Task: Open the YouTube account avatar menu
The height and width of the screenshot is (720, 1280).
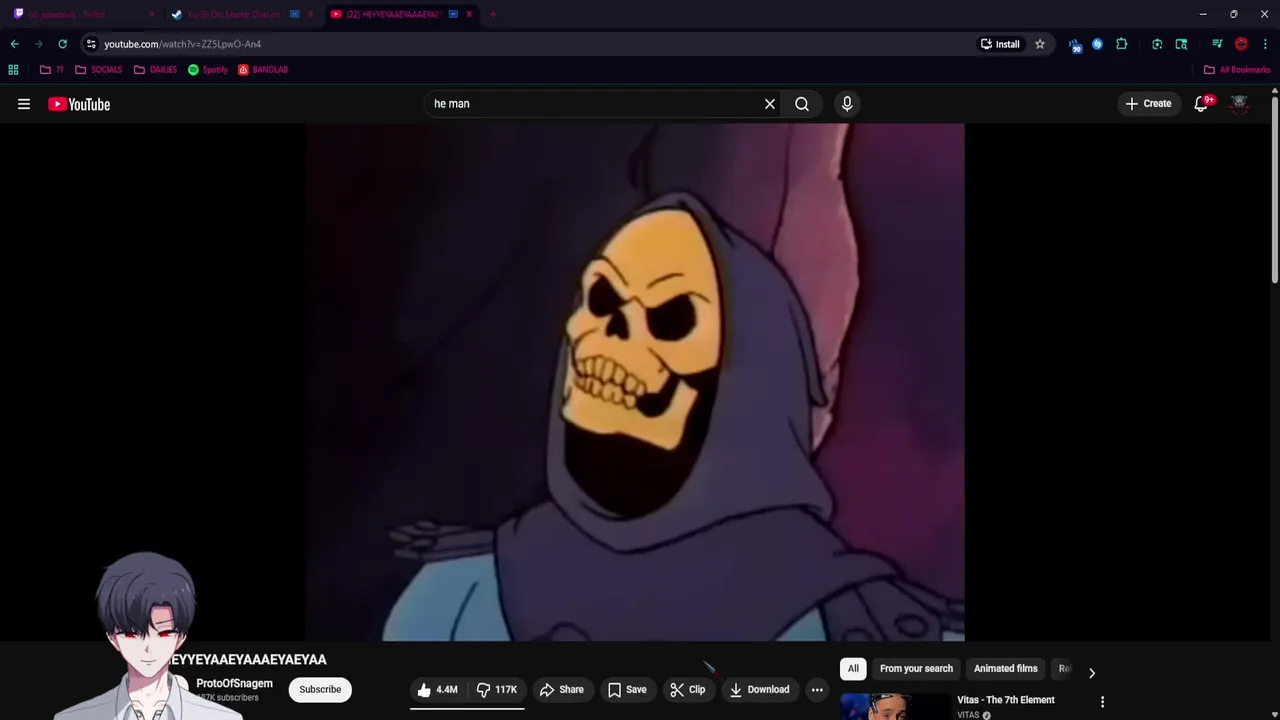Action: pos(1239,104)
